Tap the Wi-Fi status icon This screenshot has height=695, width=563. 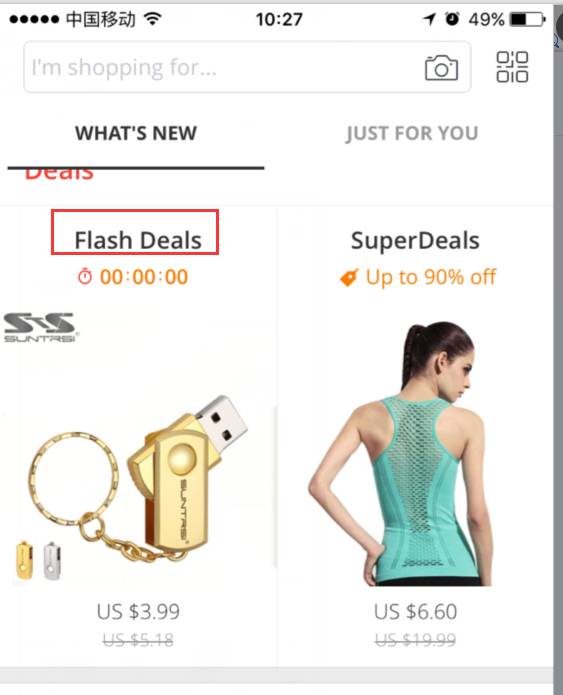[152, 19]
